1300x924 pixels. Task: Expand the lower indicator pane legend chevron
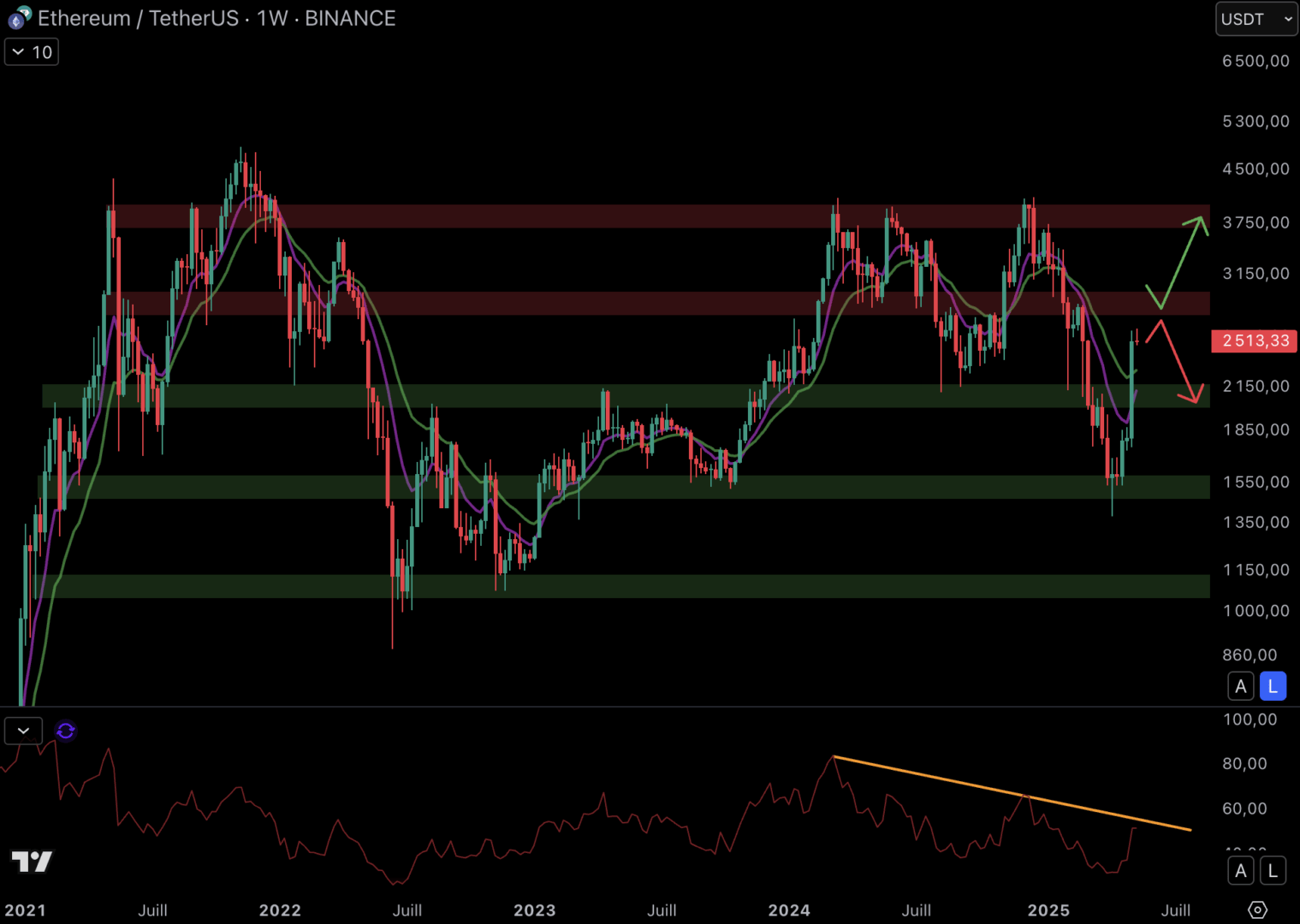point(23,731)
